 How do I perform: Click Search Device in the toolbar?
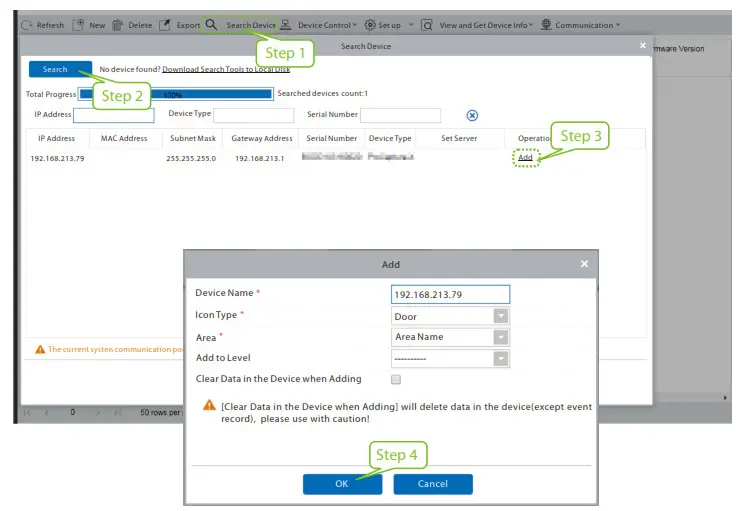pyautogui.click(x=251, y=25)
